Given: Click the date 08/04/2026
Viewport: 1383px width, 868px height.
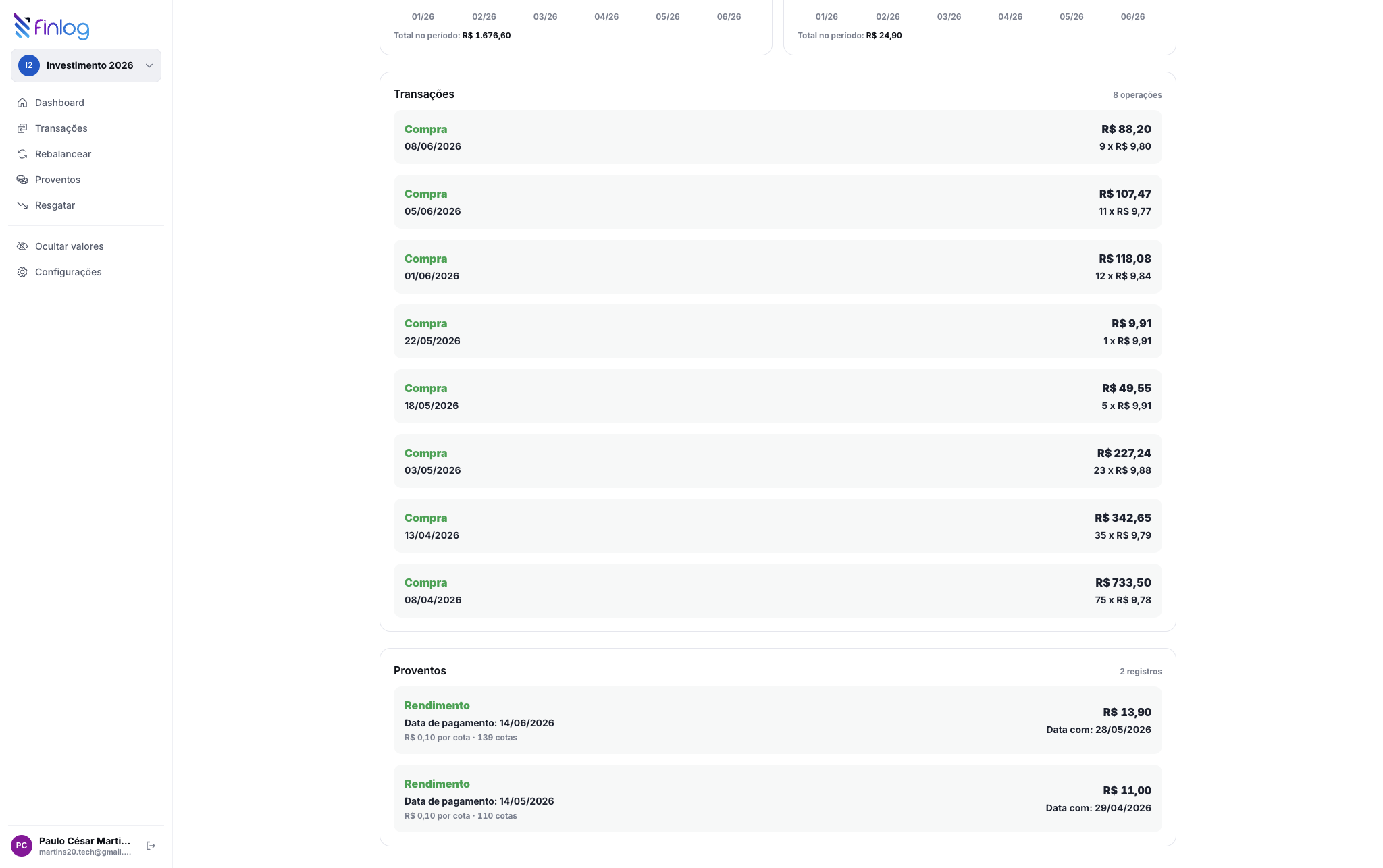Looking at the screenshot, I should [433, 600].
